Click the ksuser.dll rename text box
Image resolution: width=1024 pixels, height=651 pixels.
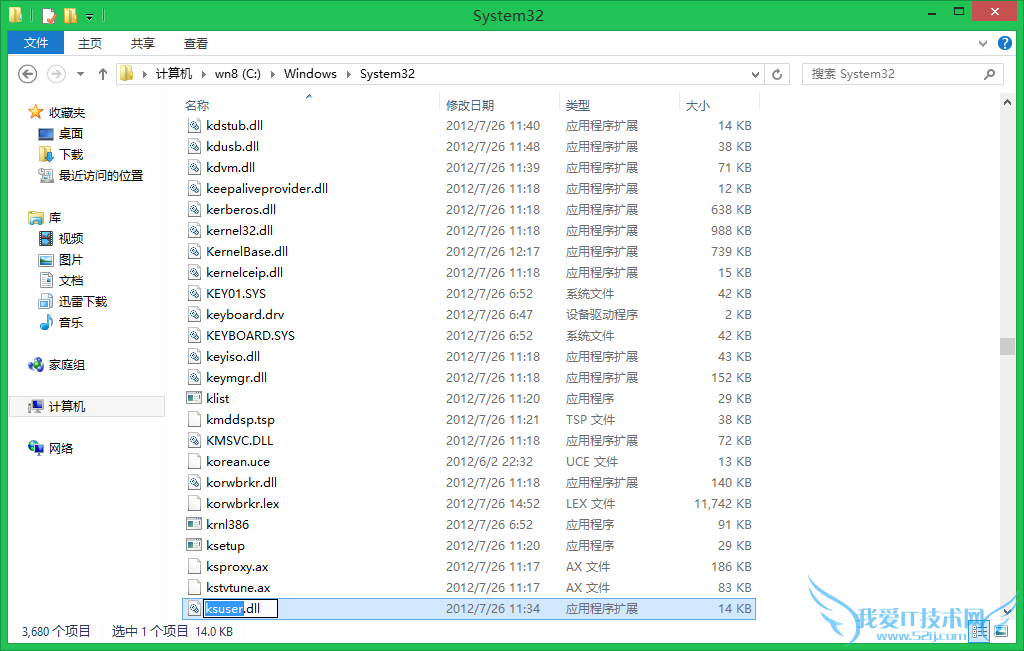[x=240, y=609]
